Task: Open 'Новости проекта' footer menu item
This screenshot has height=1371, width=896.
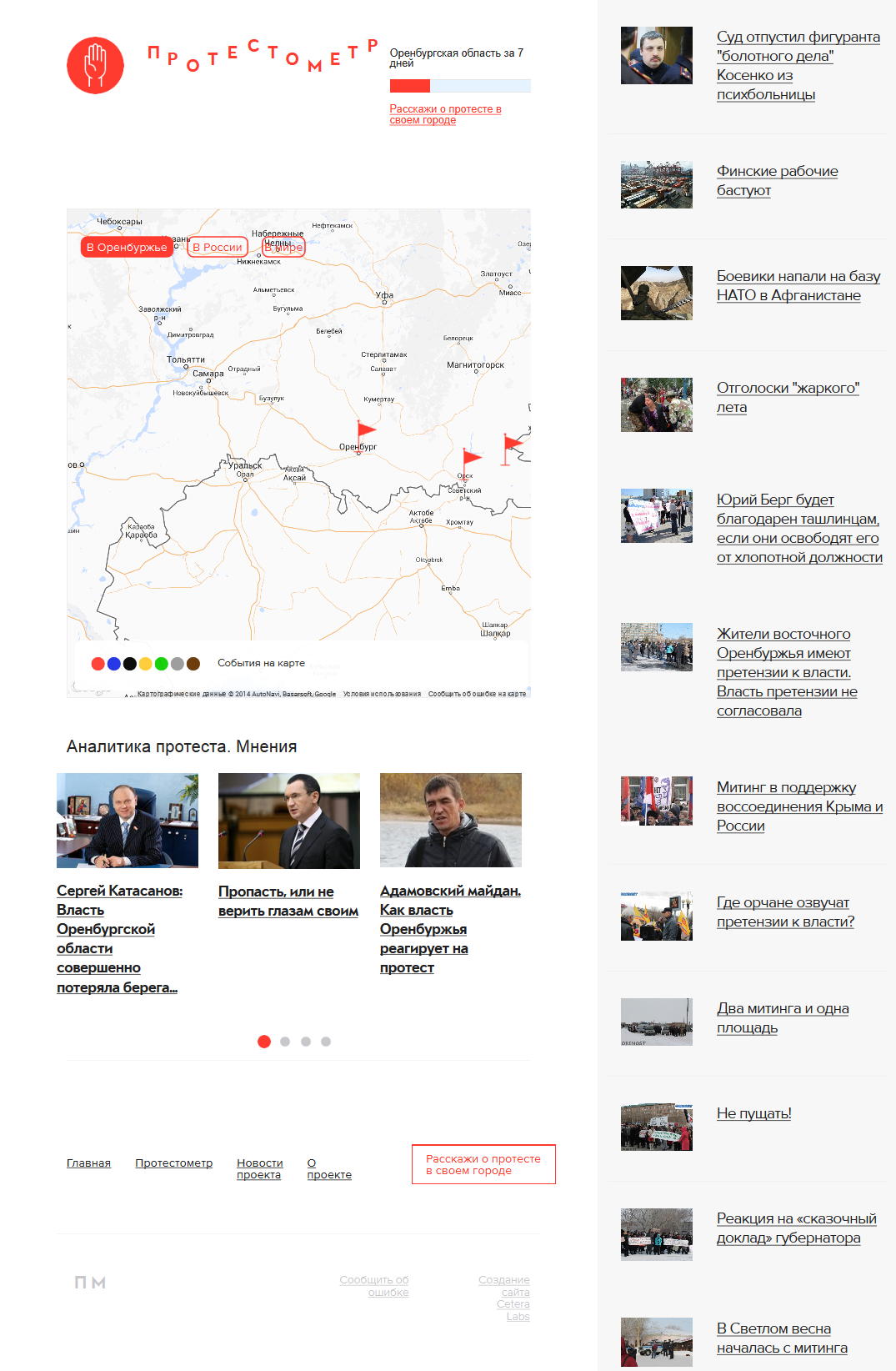Action: point(259,1168)
